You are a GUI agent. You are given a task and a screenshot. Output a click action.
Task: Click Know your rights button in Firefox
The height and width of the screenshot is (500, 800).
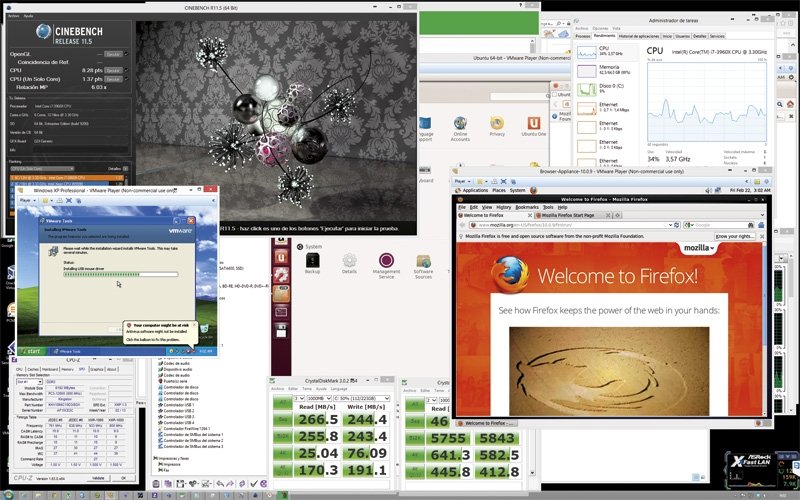[734, 237]
